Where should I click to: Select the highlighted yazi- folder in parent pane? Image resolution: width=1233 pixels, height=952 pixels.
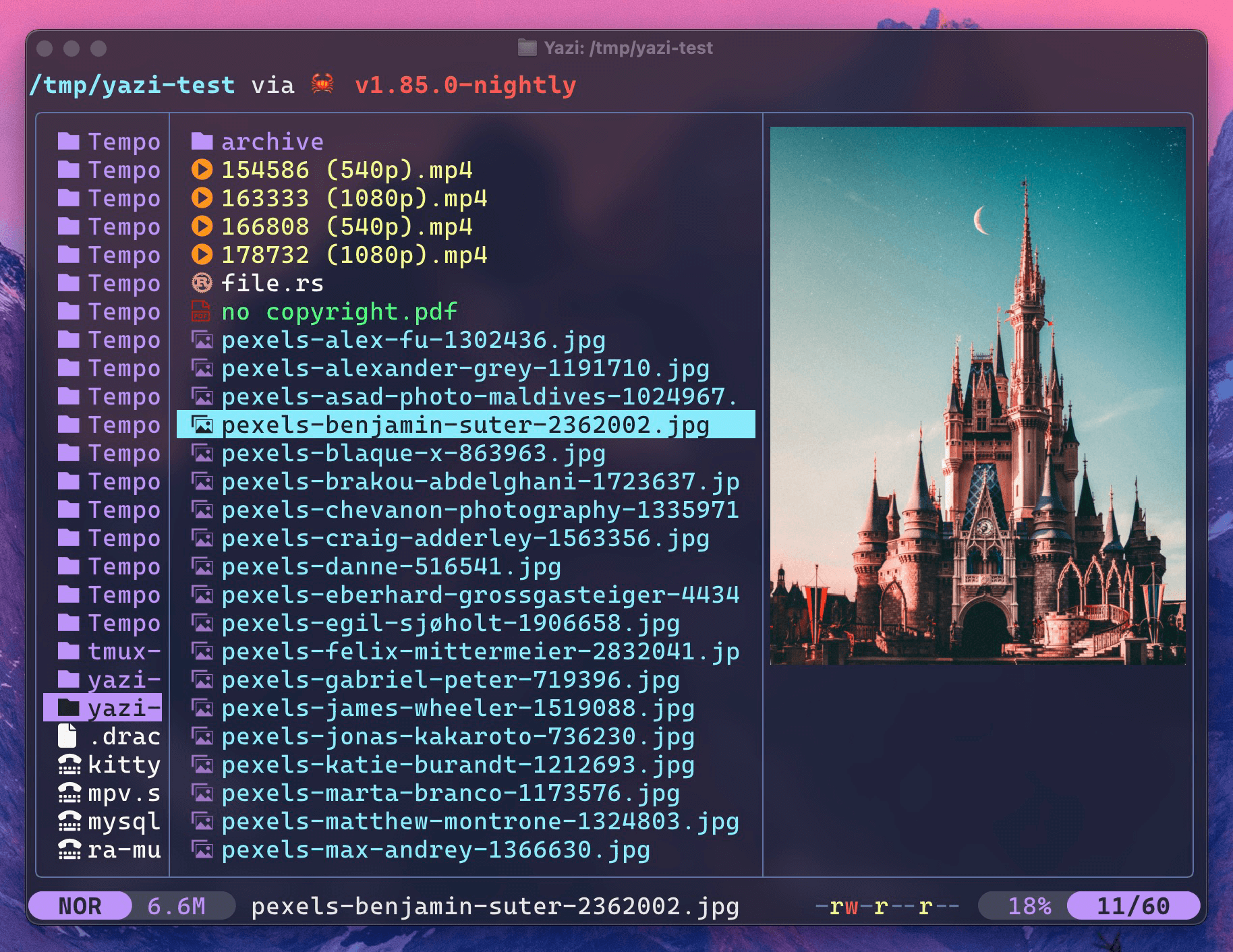[108, 708]
